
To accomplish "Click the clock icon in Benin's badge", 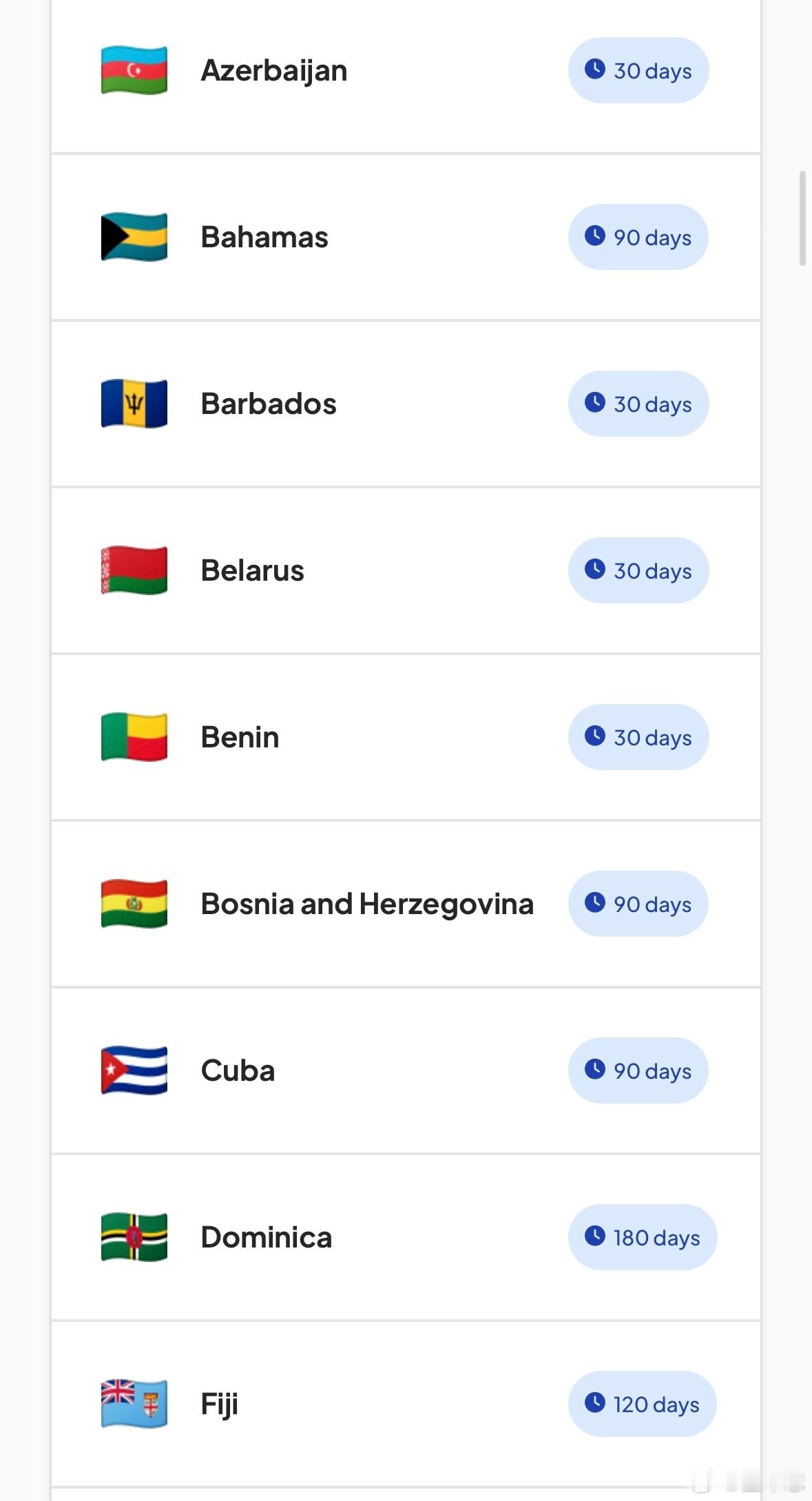I will [595, 736].
